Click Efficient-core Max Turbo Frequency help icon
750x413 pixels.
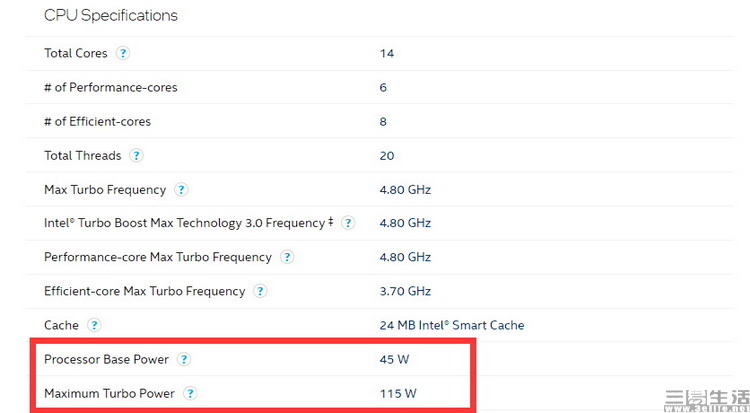pyautogui.click(x=260, y=291)
